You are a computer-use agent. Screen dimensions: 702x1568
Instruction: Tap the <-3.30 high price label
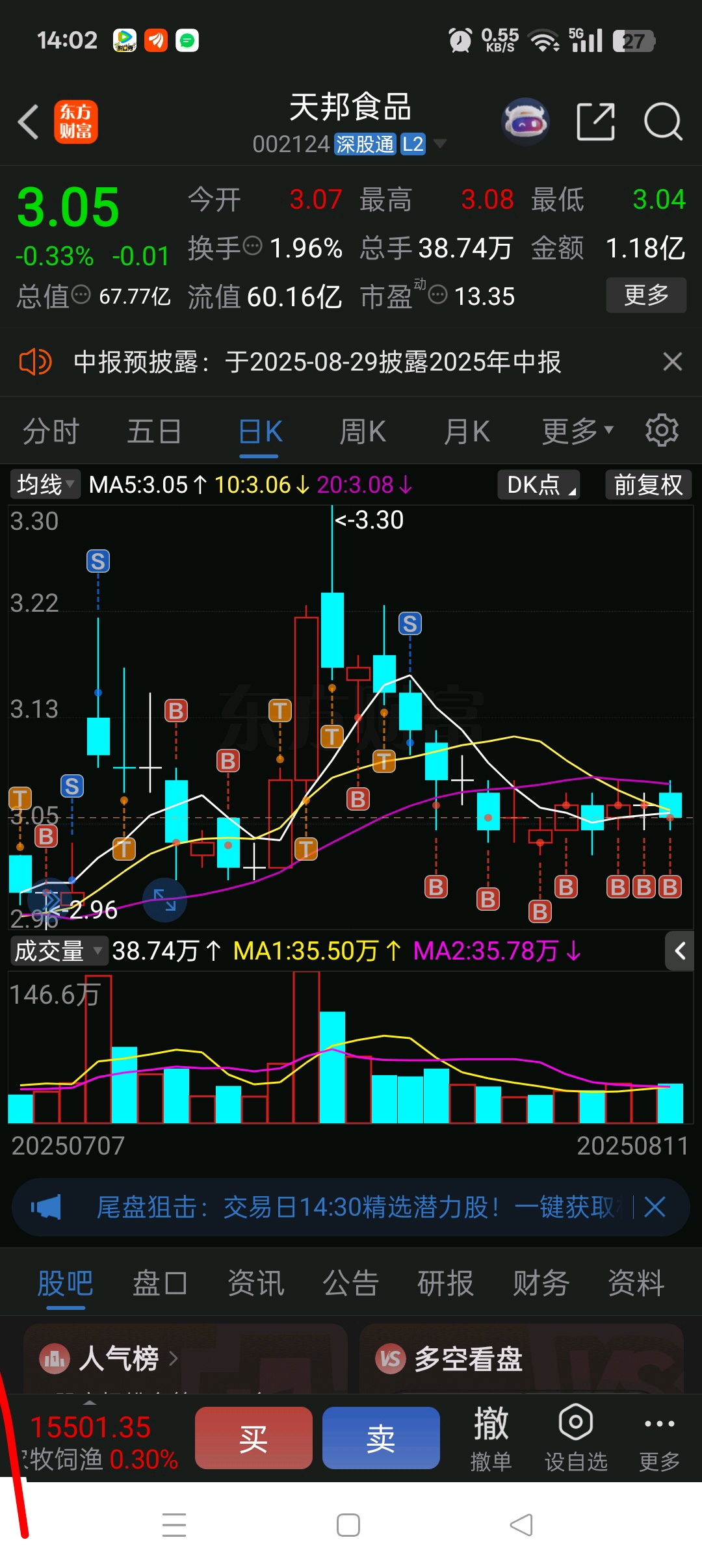tap(369, 519)
